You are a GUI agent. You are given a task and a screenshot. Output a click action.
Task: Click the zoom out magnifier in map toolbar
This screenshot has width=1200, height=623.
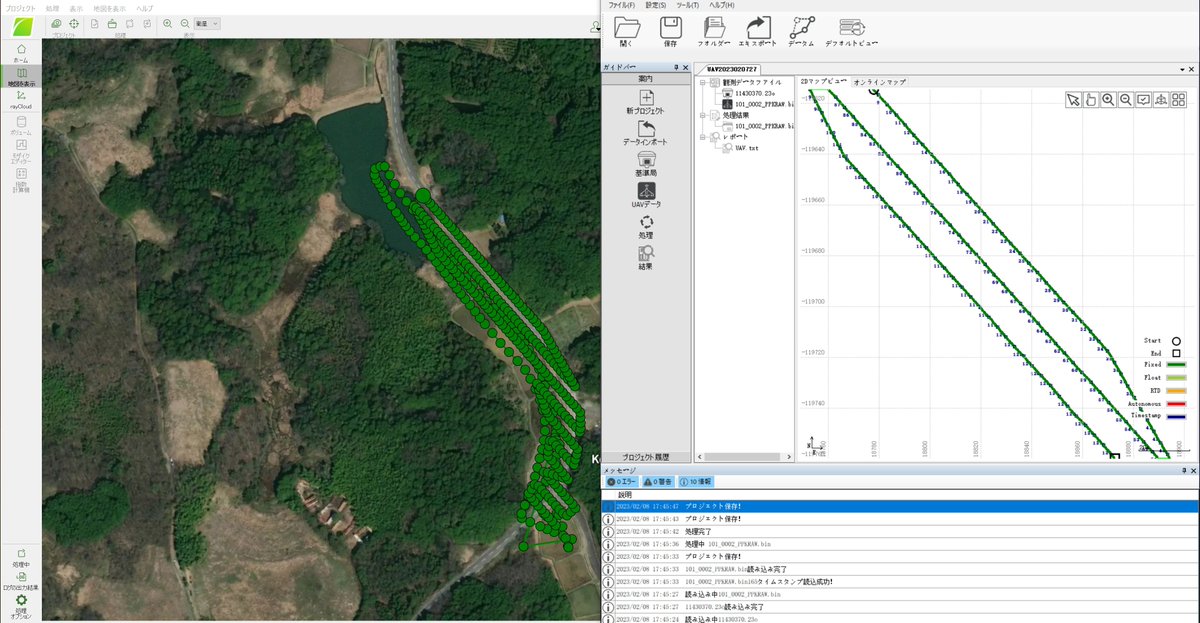pos(185,23)
